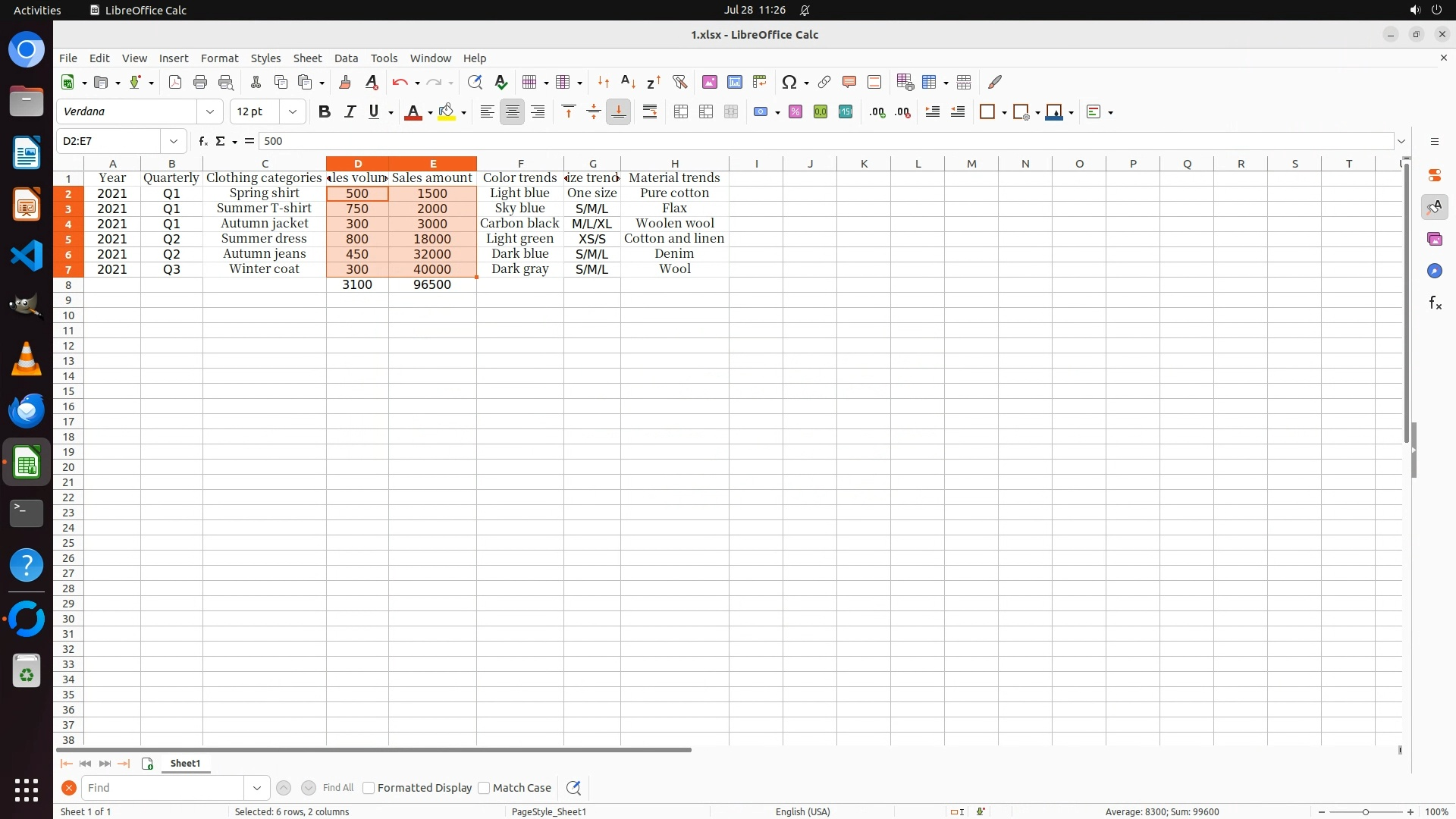Open the Function Wizard icon
The width and height of the screenshot is (1456, 819).
point(202,141)
